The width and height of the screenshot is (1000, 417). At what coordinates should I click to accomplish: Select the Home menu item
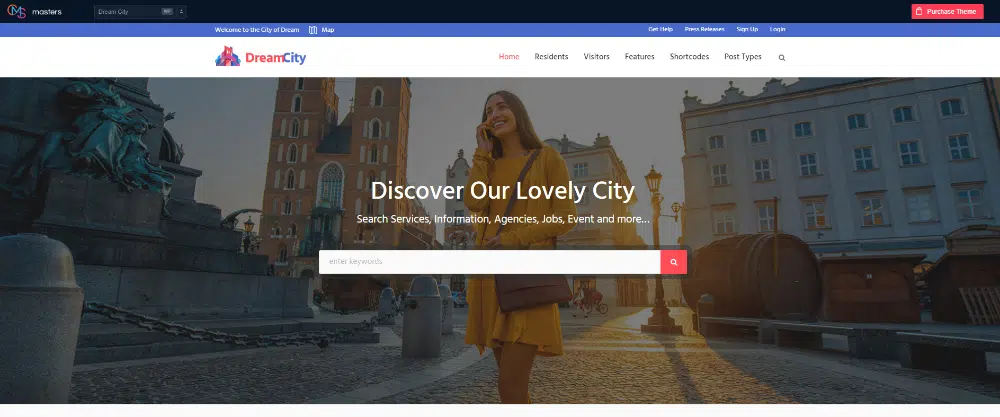pos(509,57)
